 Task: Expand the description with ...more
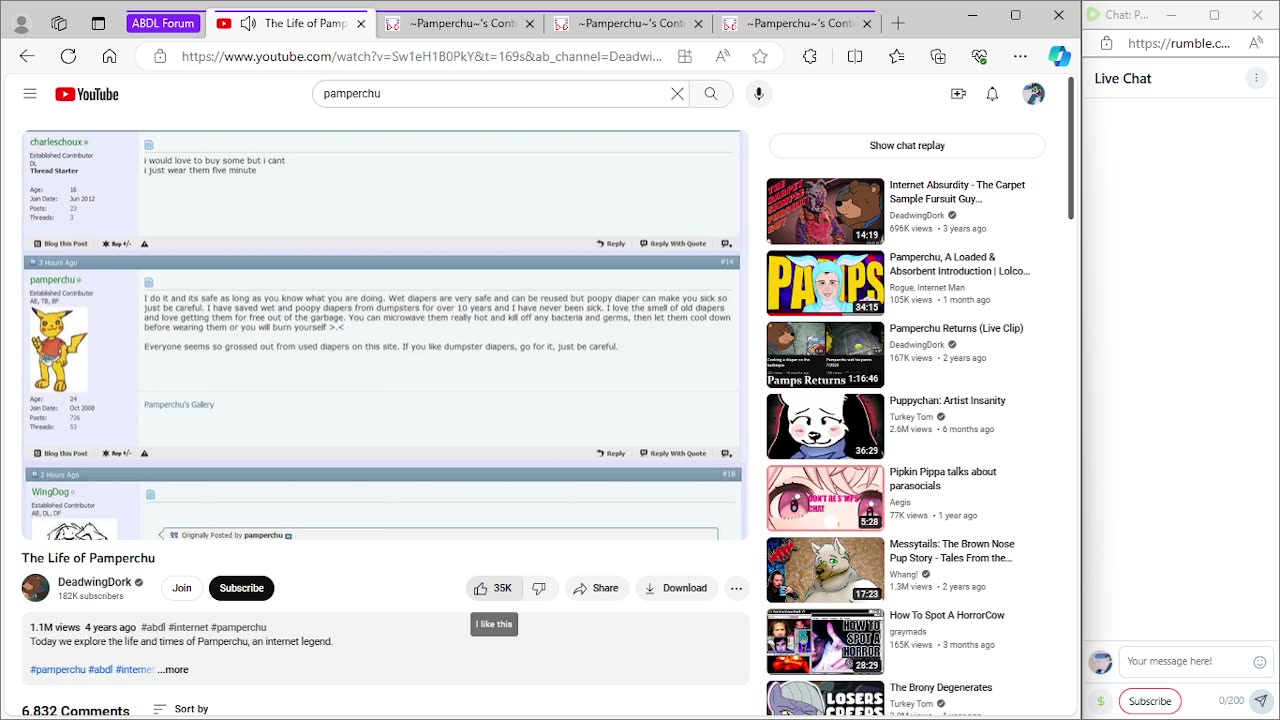point(173,670)
